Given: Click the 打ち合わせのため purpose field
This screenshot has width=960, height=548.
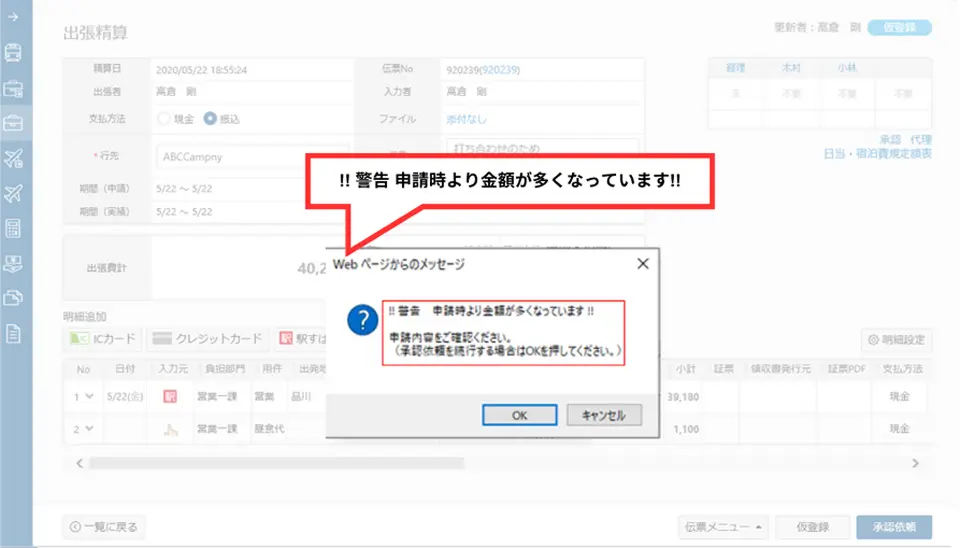Looking at the screenshot, I should coord(542,148).
